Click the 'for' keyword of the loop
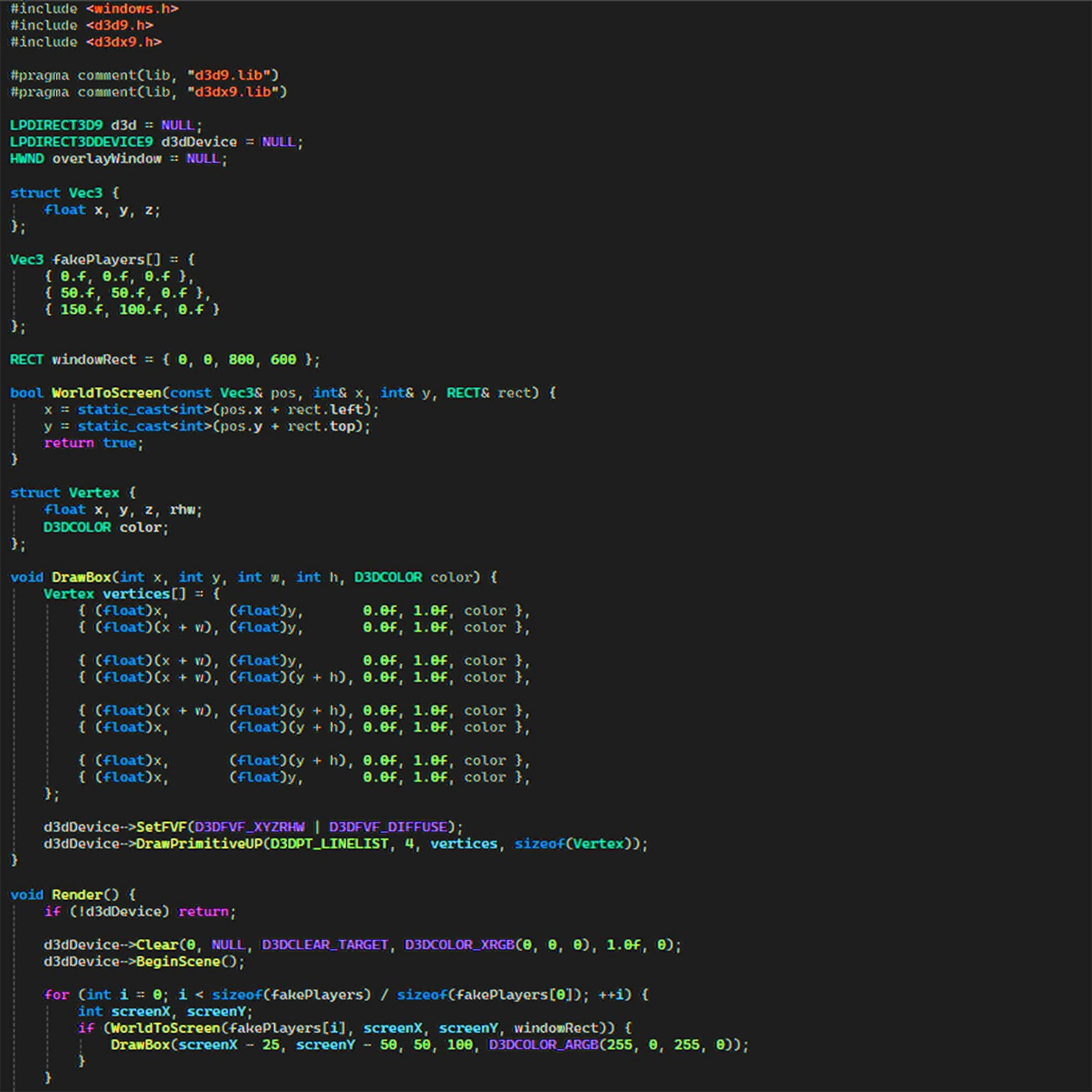Viewport: 1092px width, 1092px height. coord(56,995)
